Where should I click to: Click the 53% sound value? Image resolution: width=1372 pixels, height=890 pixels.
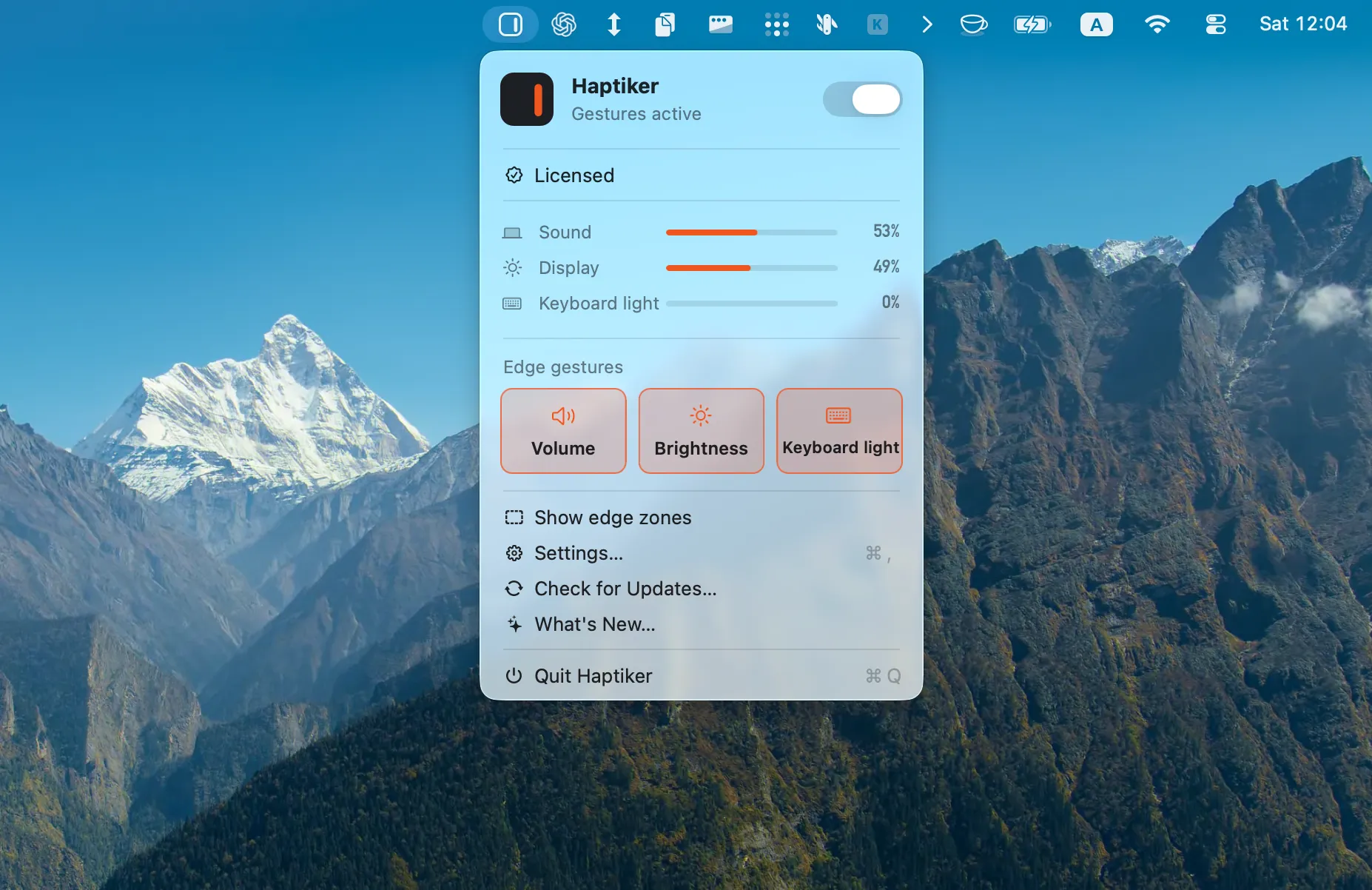pos(886,231)
